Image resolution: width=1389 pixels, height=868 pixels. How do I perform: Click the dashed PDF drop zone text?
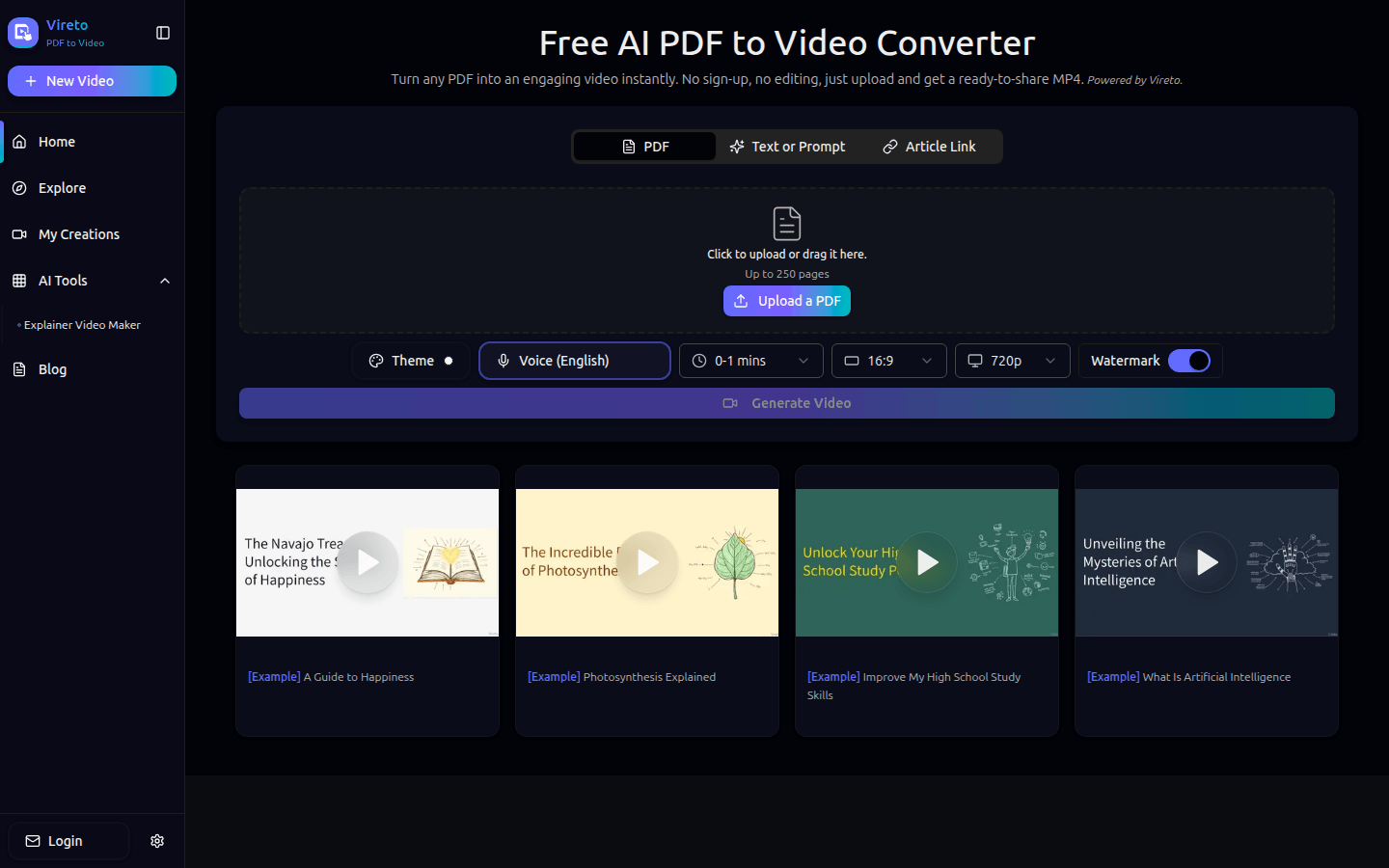point(787,255)
